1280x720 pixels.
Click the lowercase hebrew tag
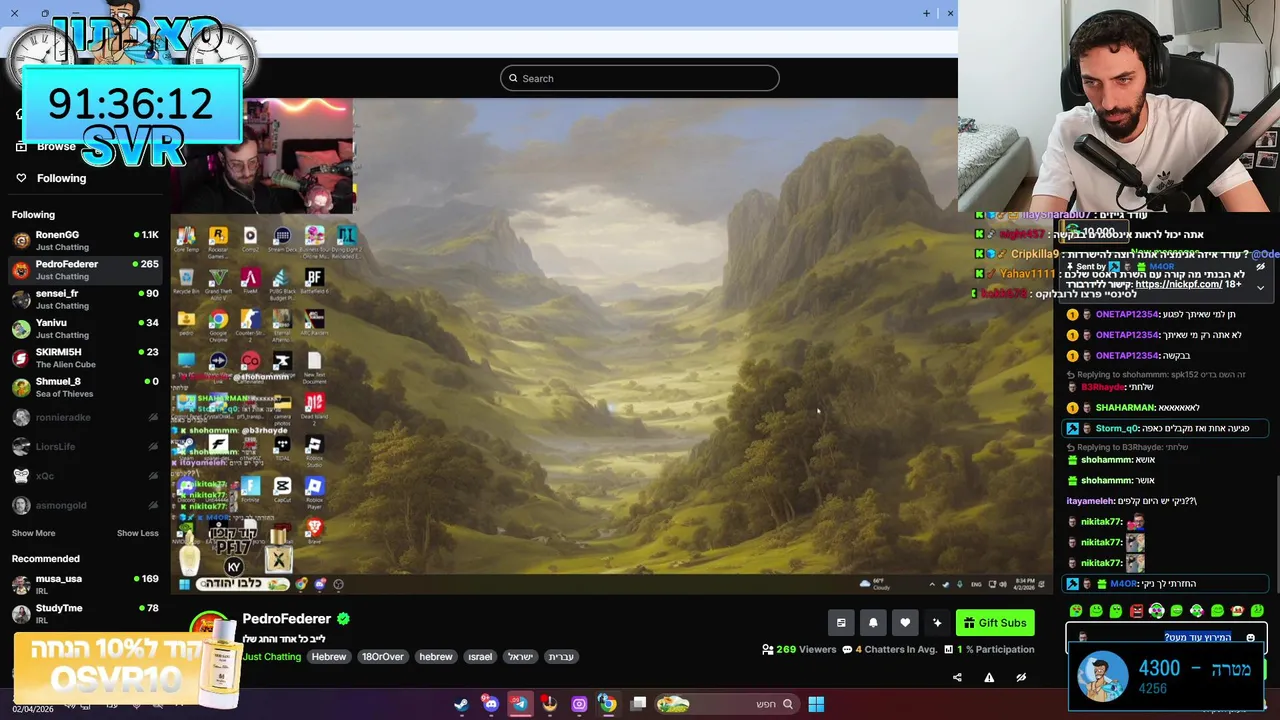pyautogui.click(x=436, y=657)
